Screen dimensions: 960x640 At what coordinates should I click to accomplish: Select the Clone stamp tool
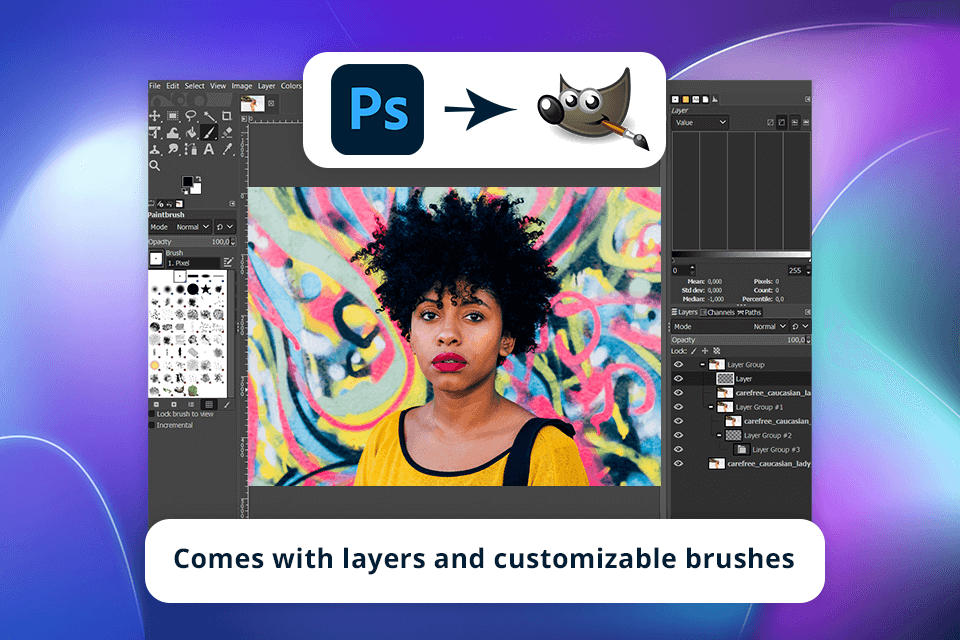(155, 149)
